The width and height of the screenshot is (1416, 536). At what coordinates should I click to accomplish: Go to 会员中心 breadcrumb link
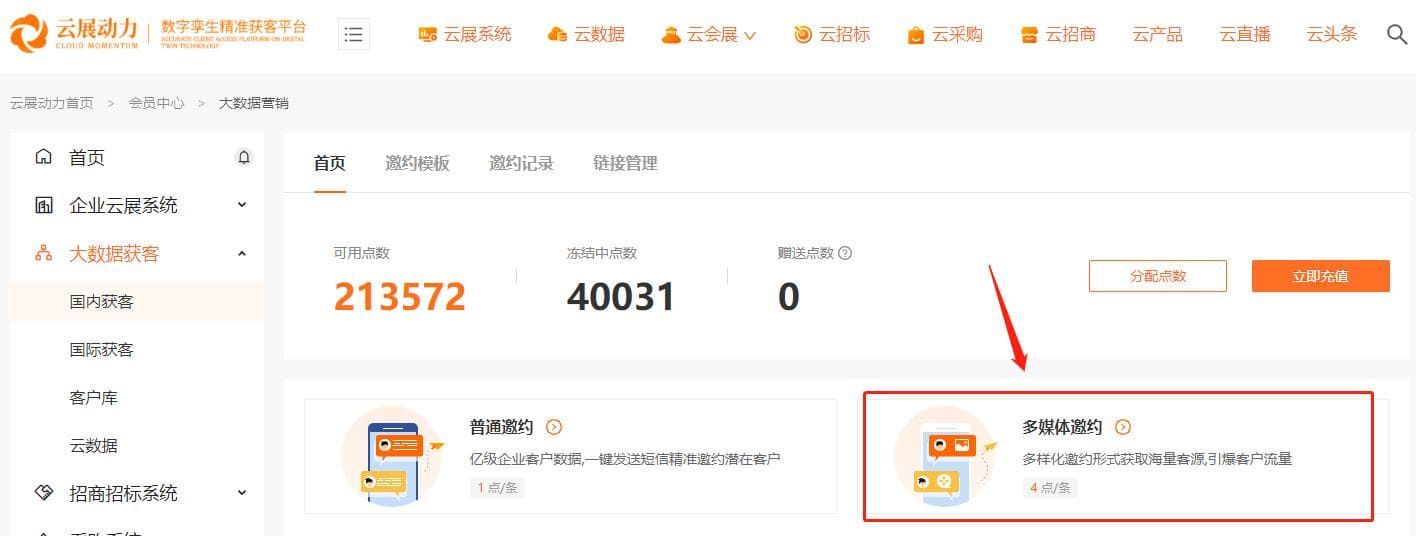pyautogui.click(x=156, y=103)
